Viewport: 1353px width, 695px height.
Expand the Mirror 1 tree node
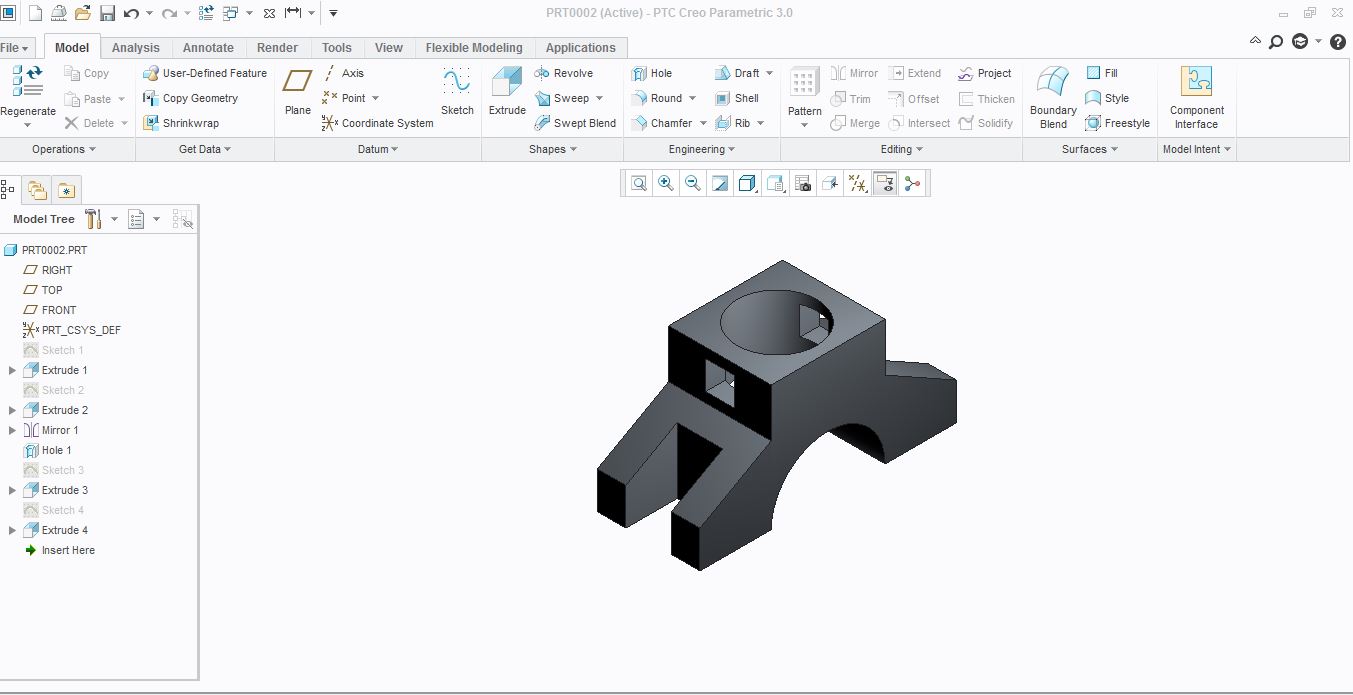coord(12,430)
